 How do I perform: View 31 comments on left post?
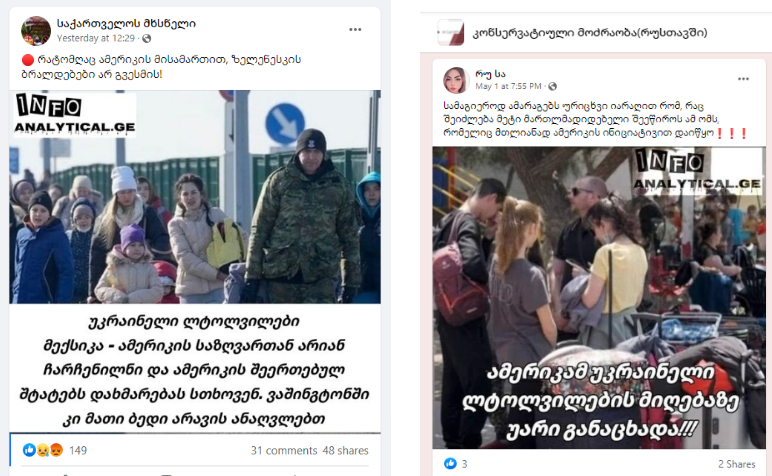[284, 450]
